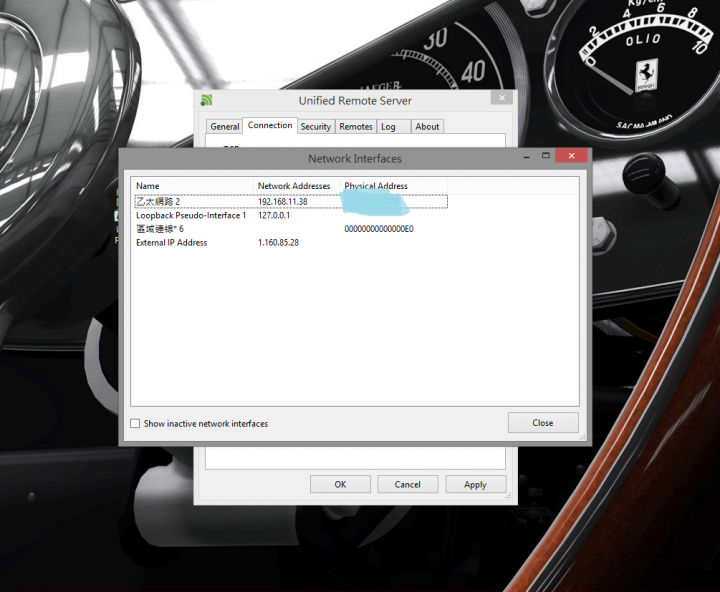Select the 區域連線* 6 interface row

(x=291, y=229)
